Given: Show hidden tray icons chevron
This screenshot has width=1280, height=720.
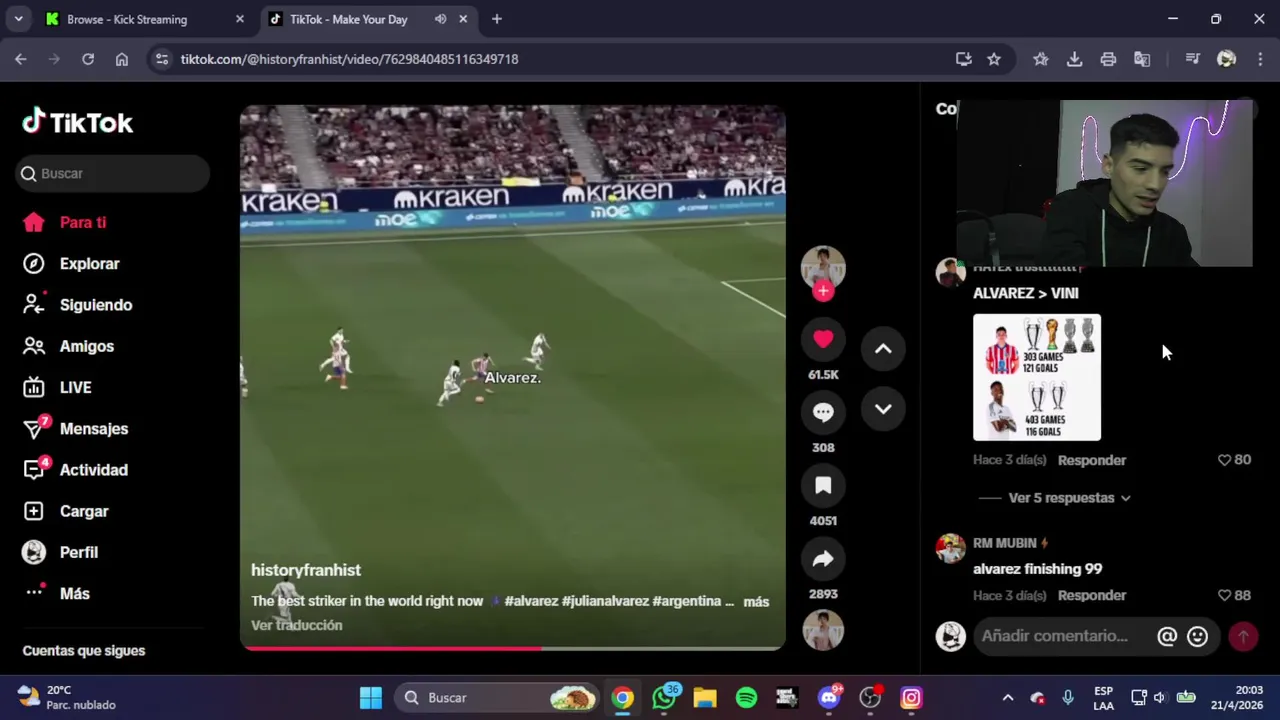Looking at the screenshot, I should (1008, 698).
